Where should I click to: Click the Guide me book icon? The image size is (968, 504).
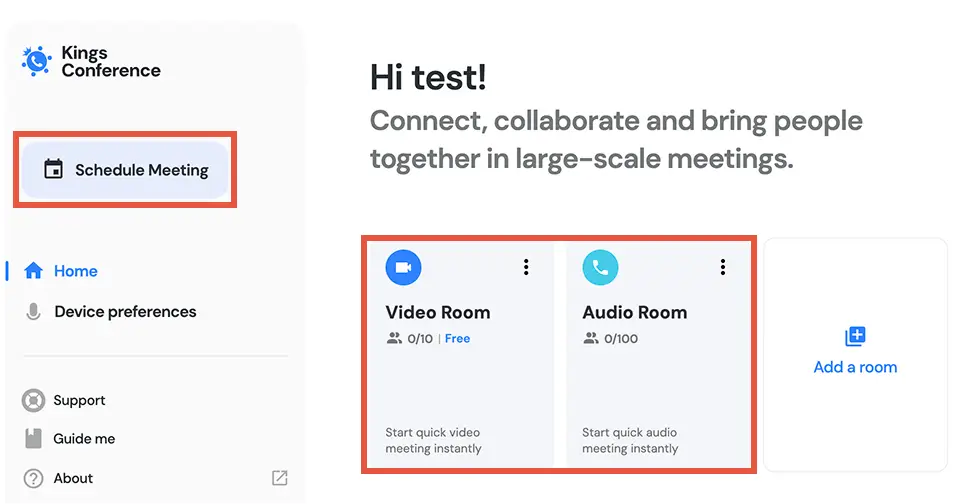tap(33, 439)
